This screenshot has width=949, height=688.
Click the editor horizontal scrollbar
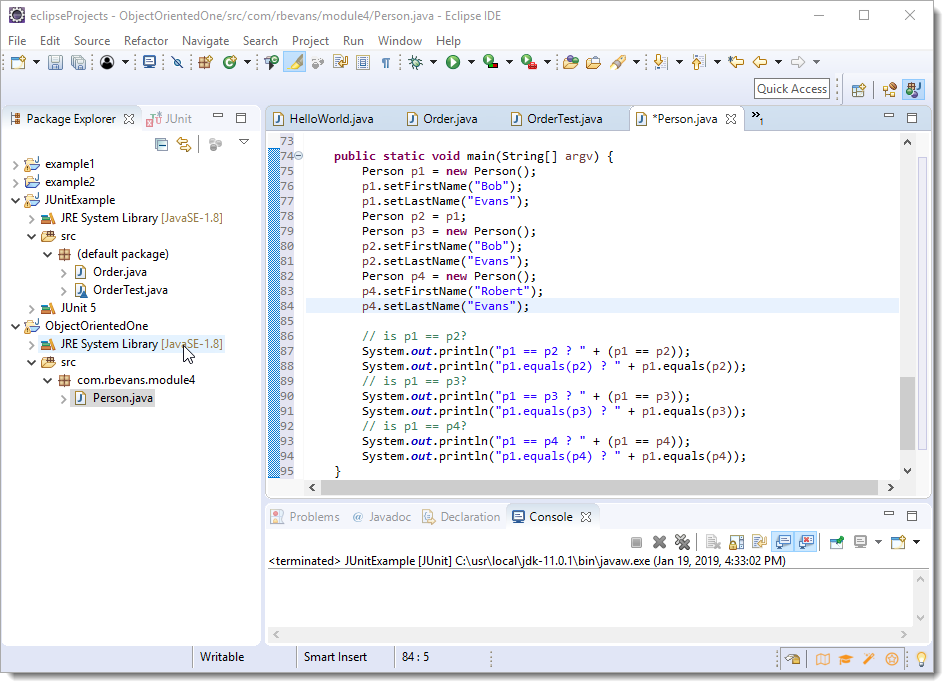point(599,488)
